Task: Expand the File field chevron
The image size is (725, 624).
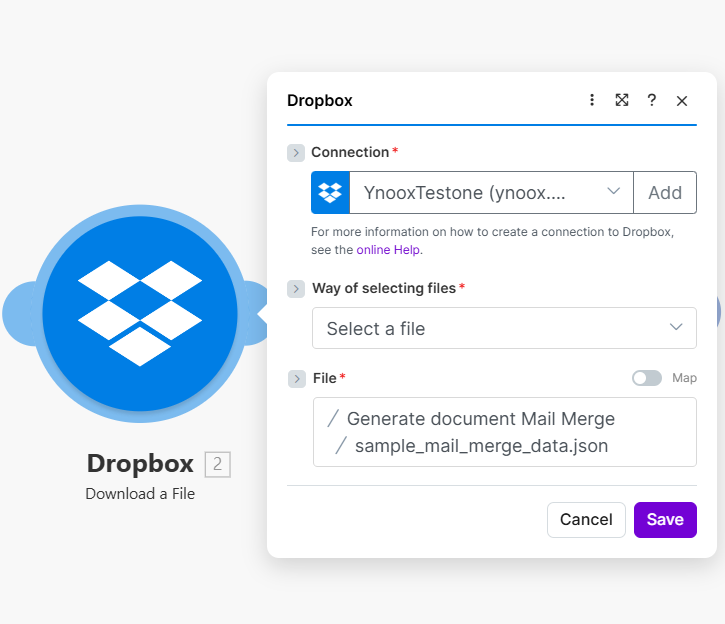Action: (x=296, y=379)
